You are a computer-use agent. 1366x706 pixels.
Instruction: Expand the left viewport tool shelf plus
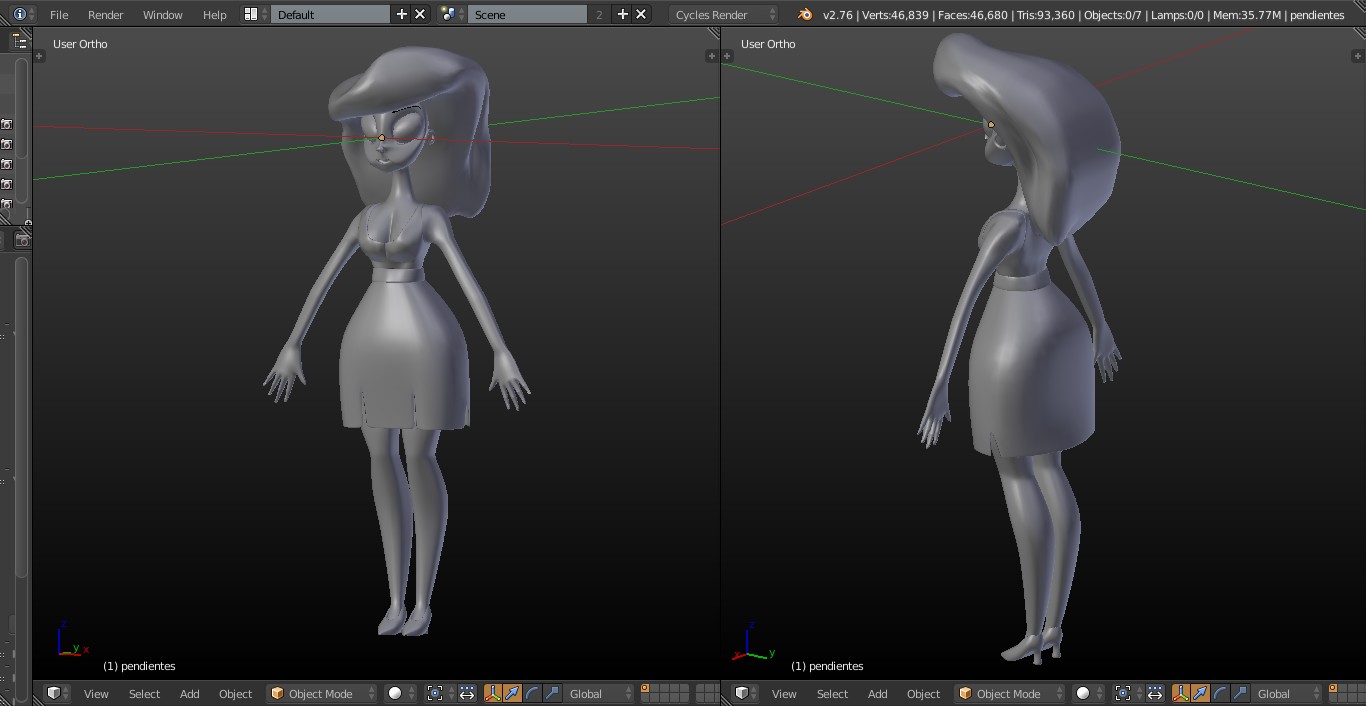40,56
